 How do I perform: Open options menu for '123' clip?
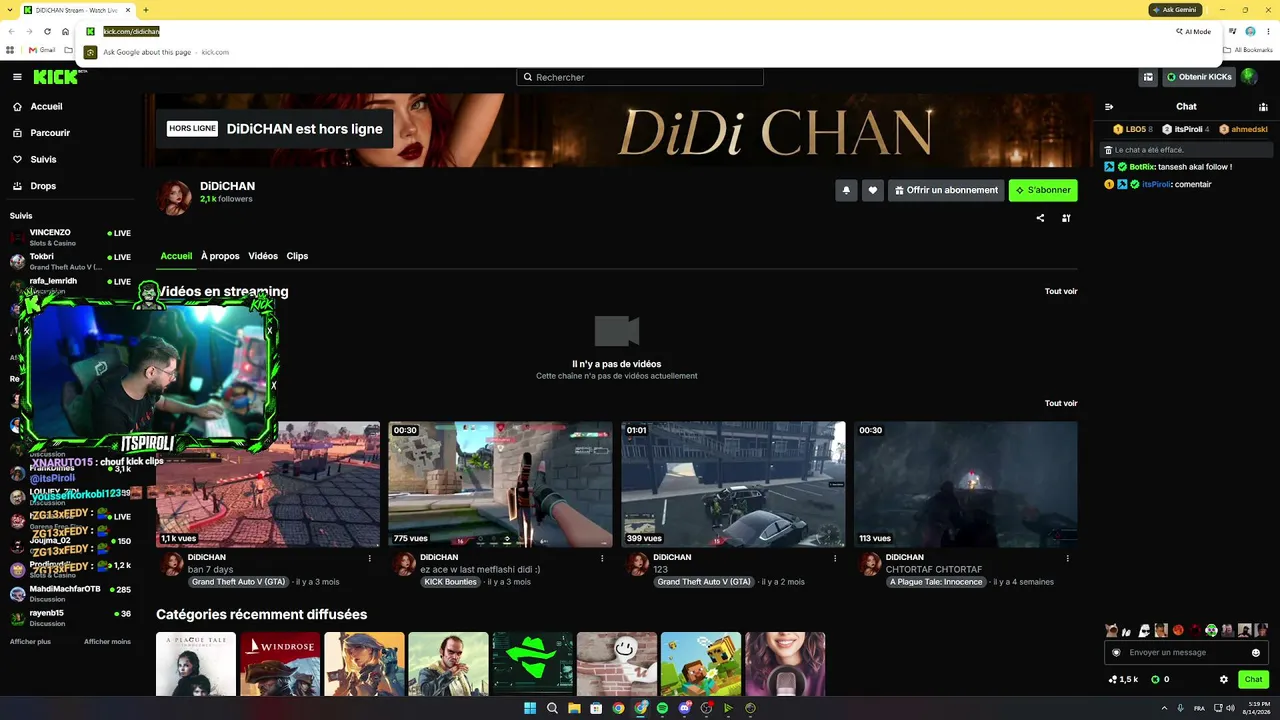point(835,558)
